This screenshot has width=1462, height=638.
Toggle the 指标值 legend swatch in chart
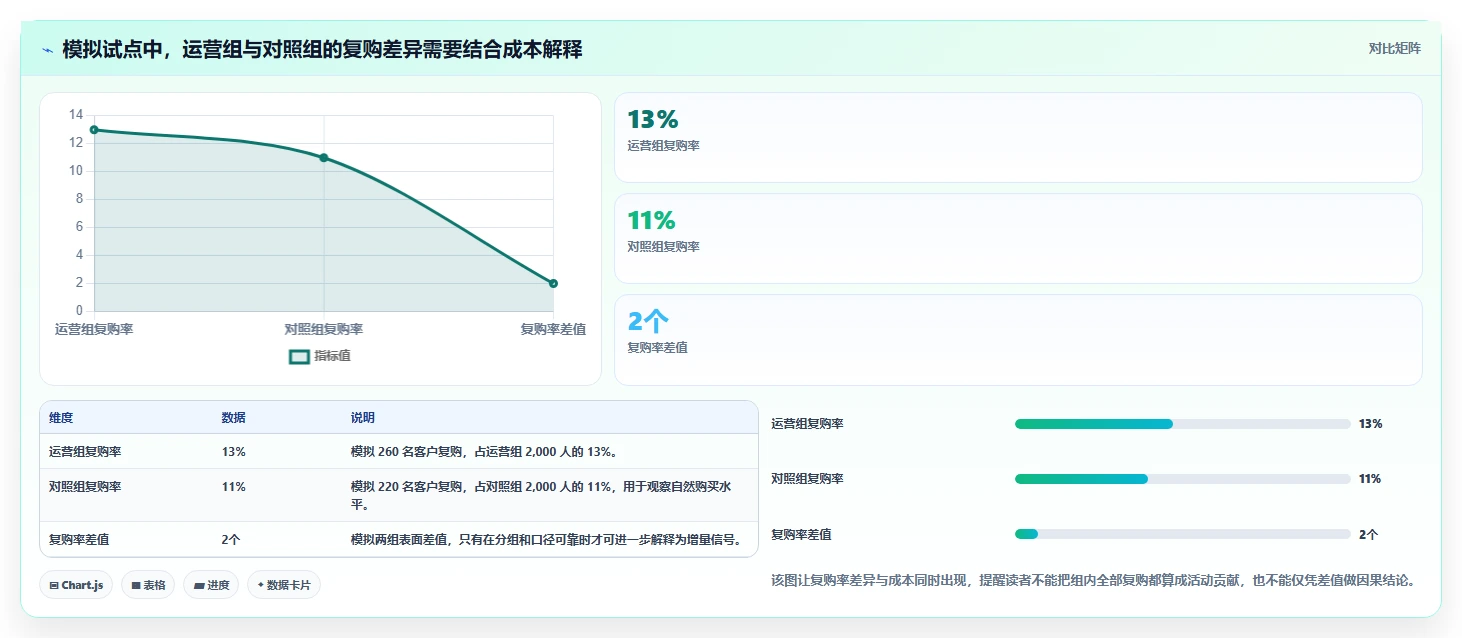(x=299, y=356)
